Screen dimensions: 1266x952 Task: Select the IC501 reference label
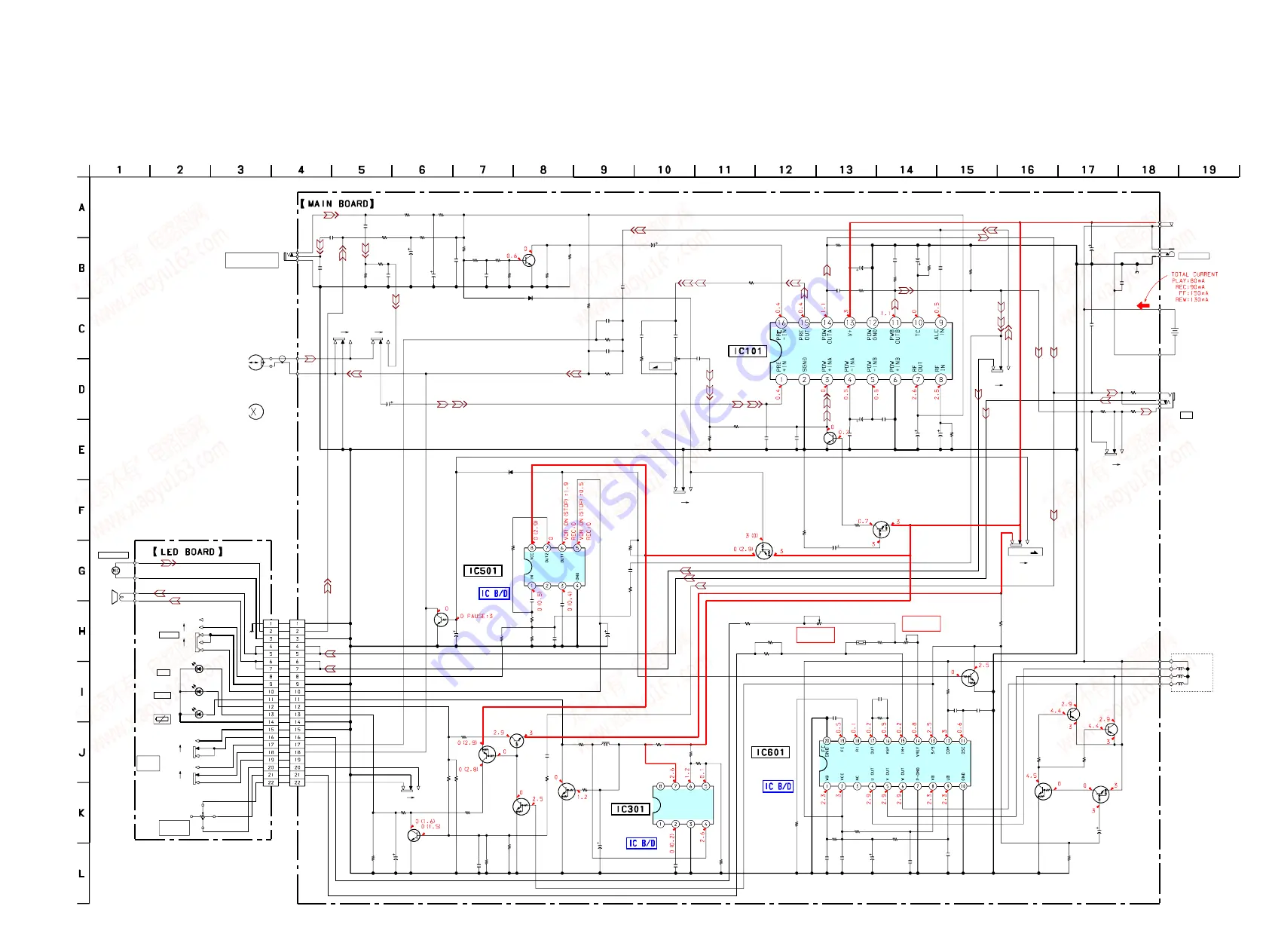tap(482, 571)
